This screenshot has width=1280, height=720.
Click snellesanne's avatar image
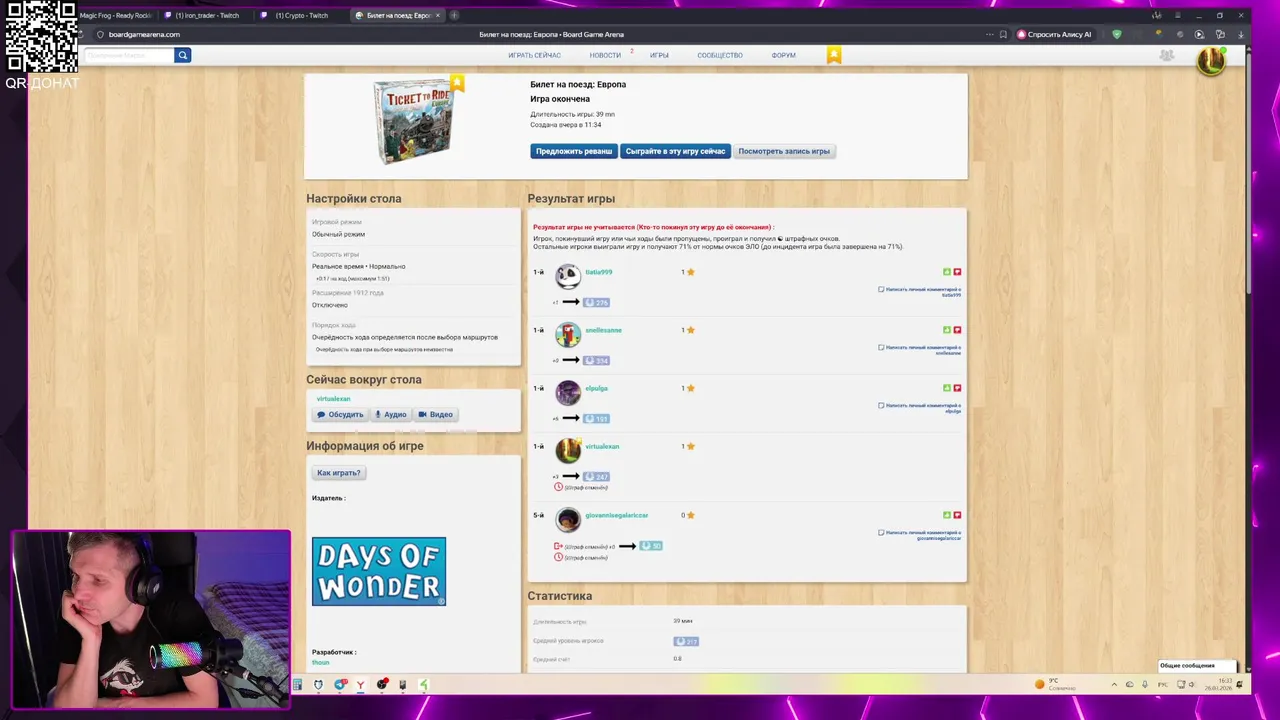pyautogui.click(x=568, y=334)
